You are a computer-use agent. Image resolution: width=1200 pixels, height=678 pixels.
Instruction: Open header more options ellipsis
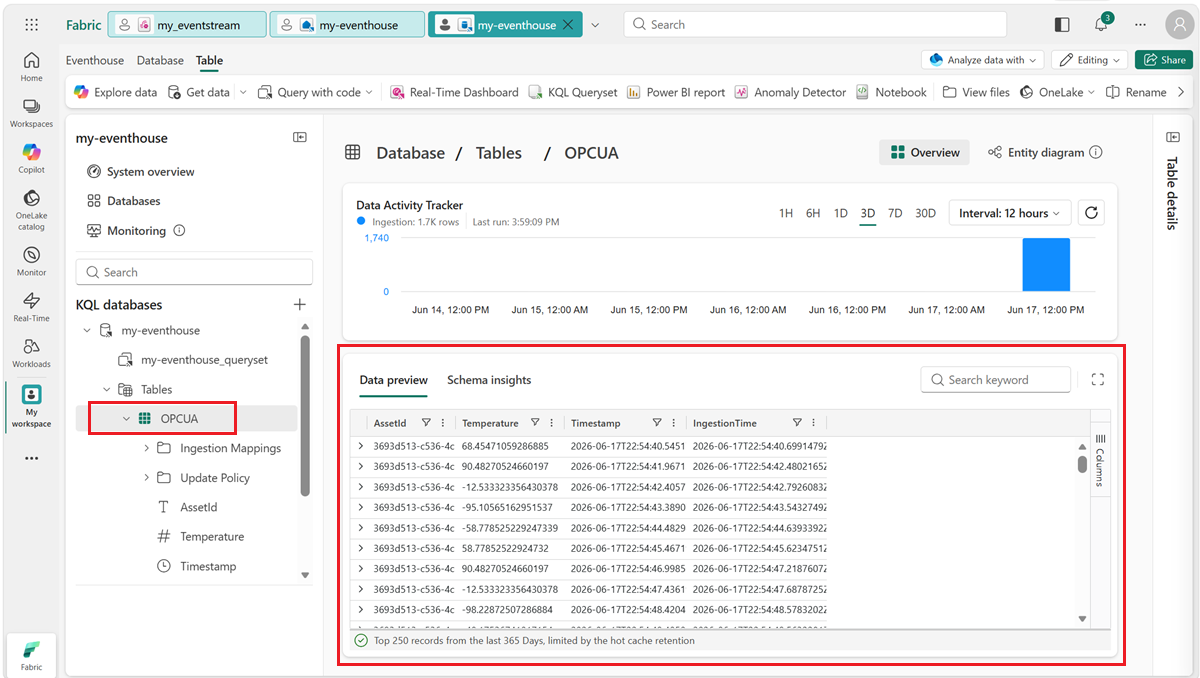(x=1139, y=25)
